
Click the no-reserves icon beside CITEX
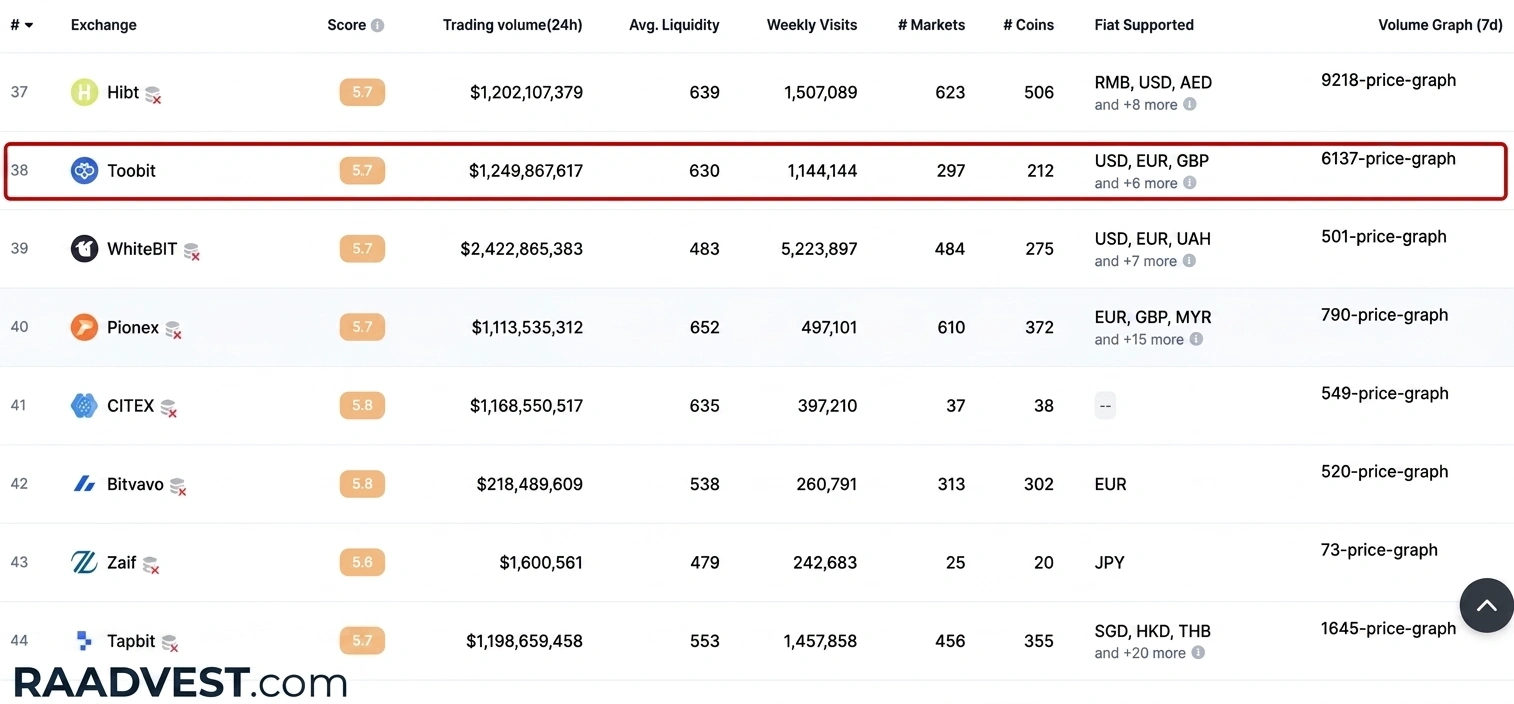click(169, 409)
